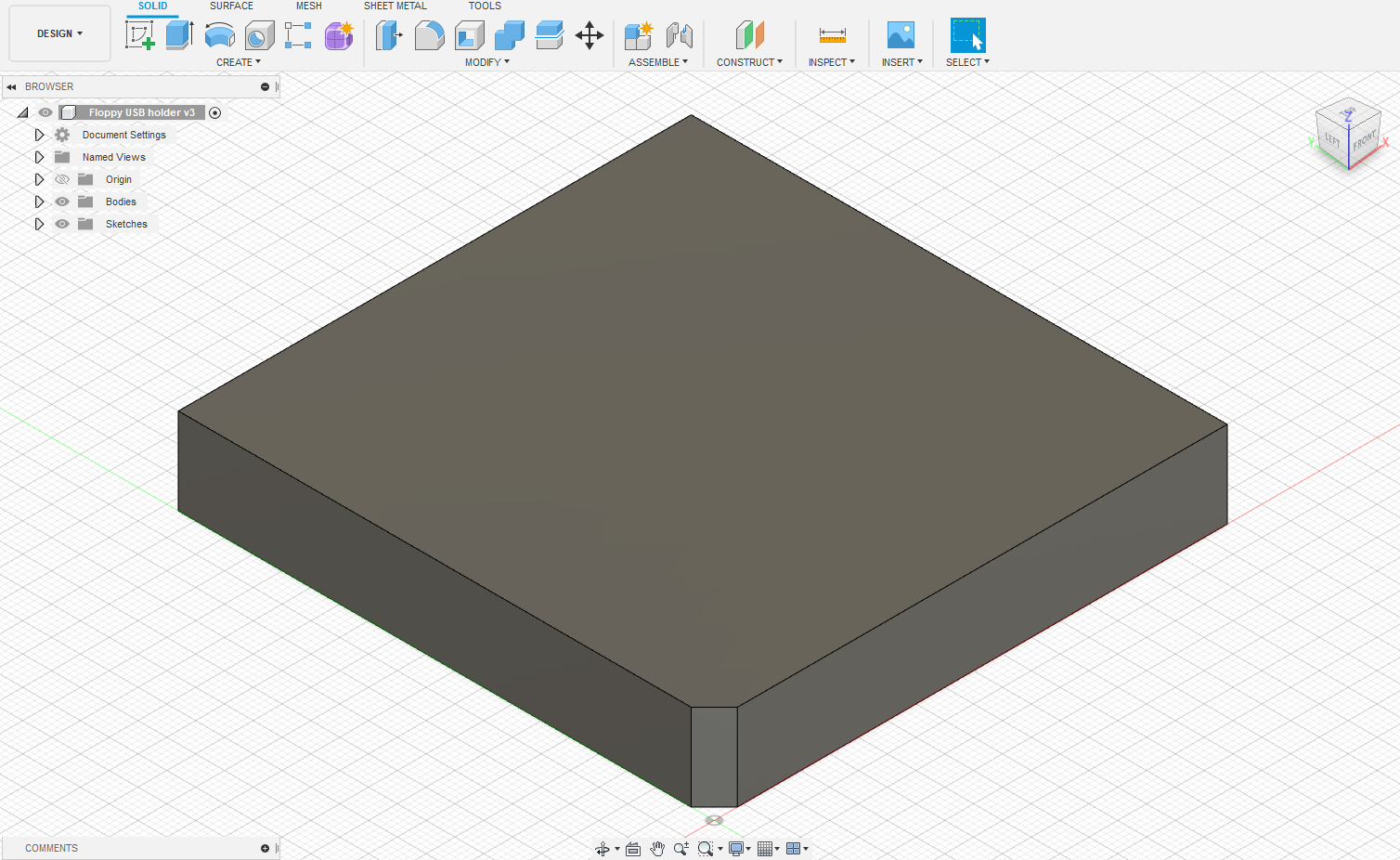Screen dimensions: 1400x860
Task: Click the FRONT face of the ViewCube
Action: 1365,140
